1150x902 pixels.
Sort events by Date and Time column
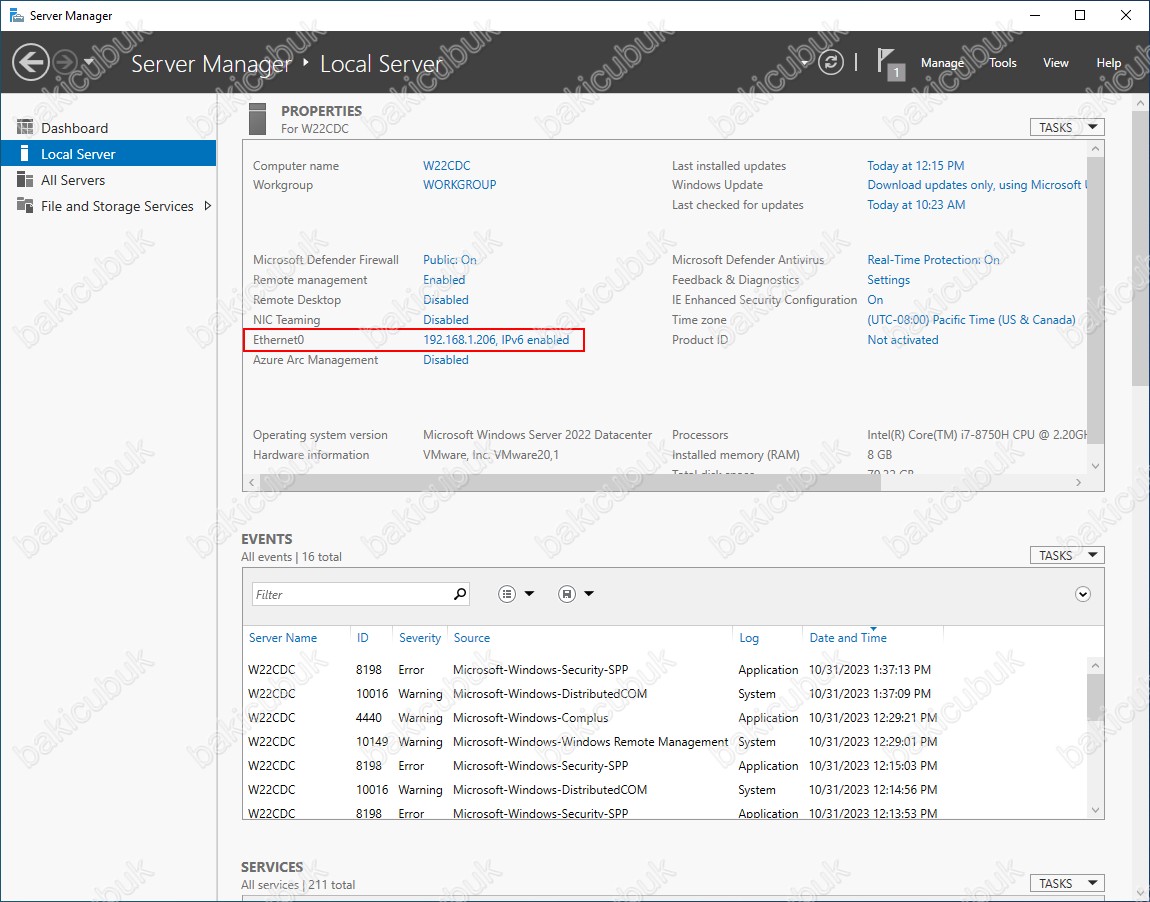848,637
